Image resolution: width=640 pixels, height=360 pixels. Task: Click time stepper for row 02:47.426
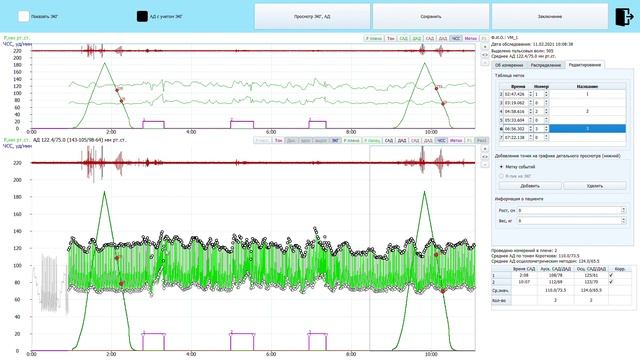pos(531,94)
